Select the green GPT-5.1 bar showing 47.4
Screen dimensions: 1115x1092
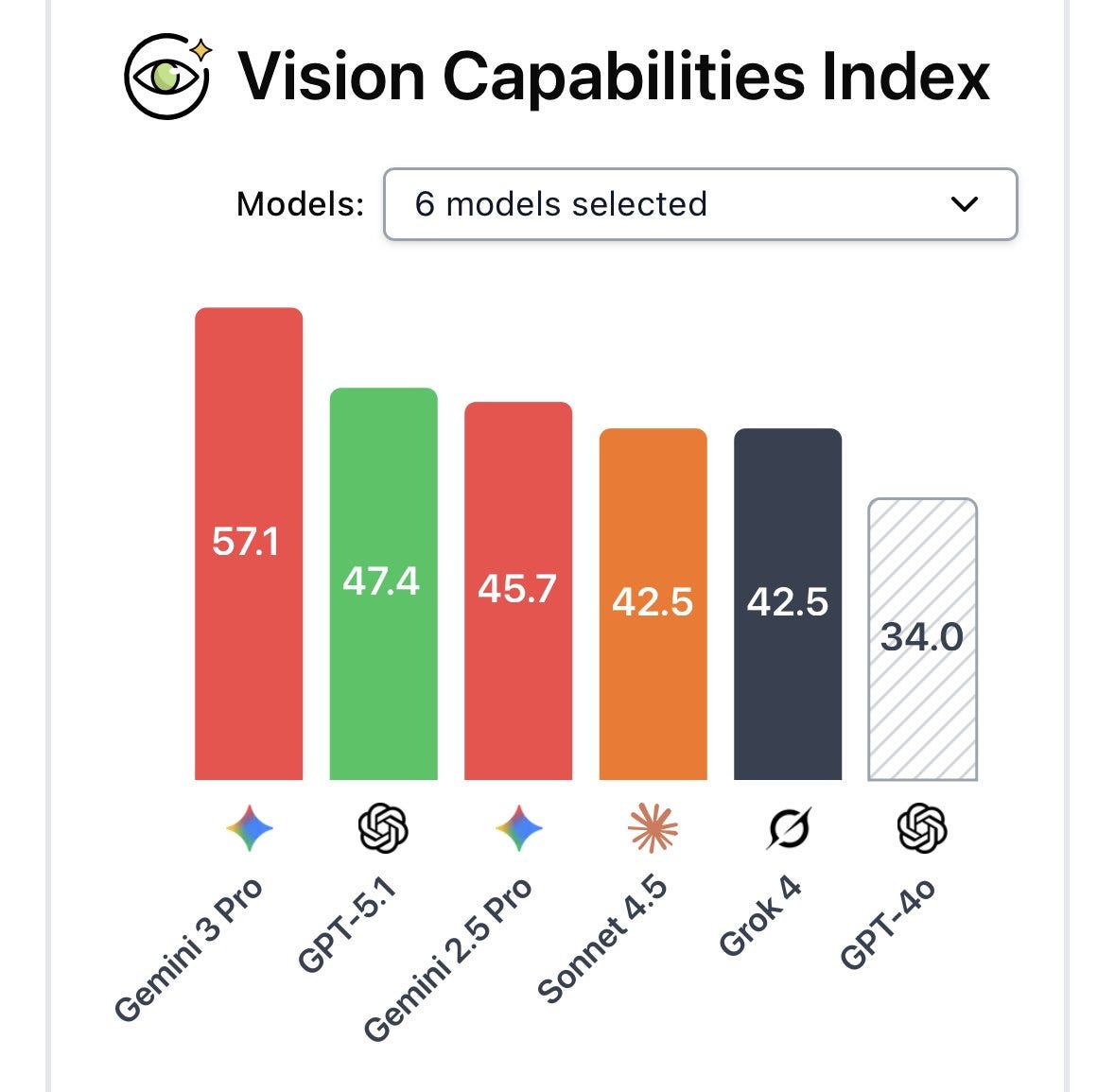(383, 583)
